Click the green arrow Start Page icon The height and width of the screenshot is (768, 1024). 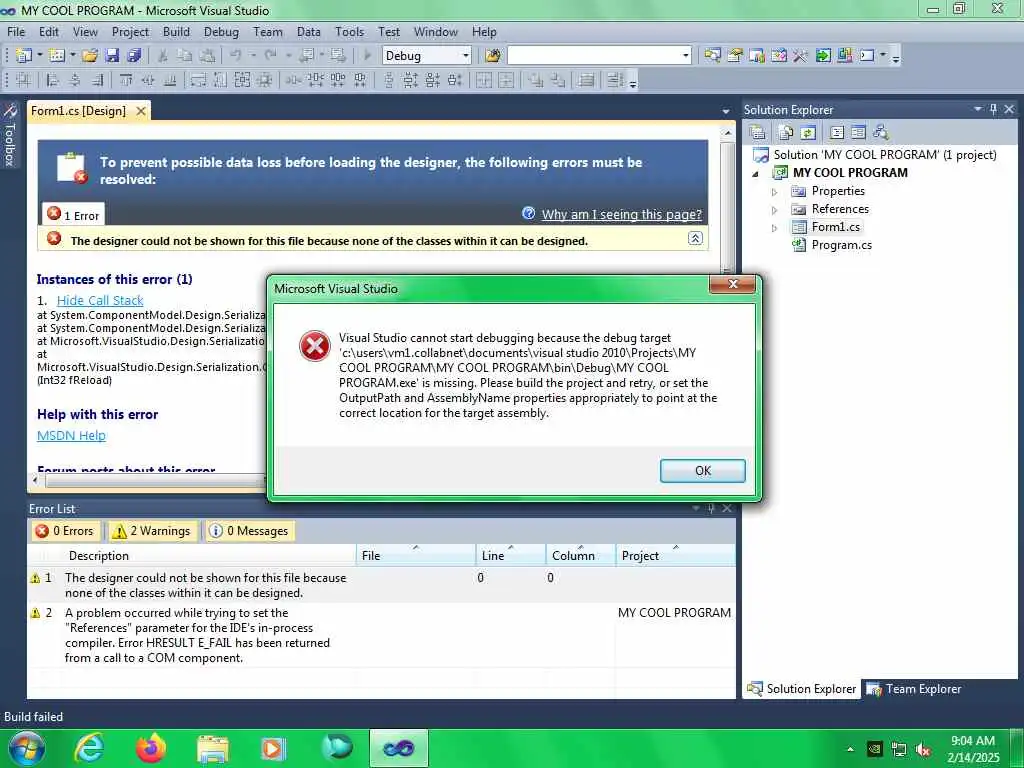823,56
